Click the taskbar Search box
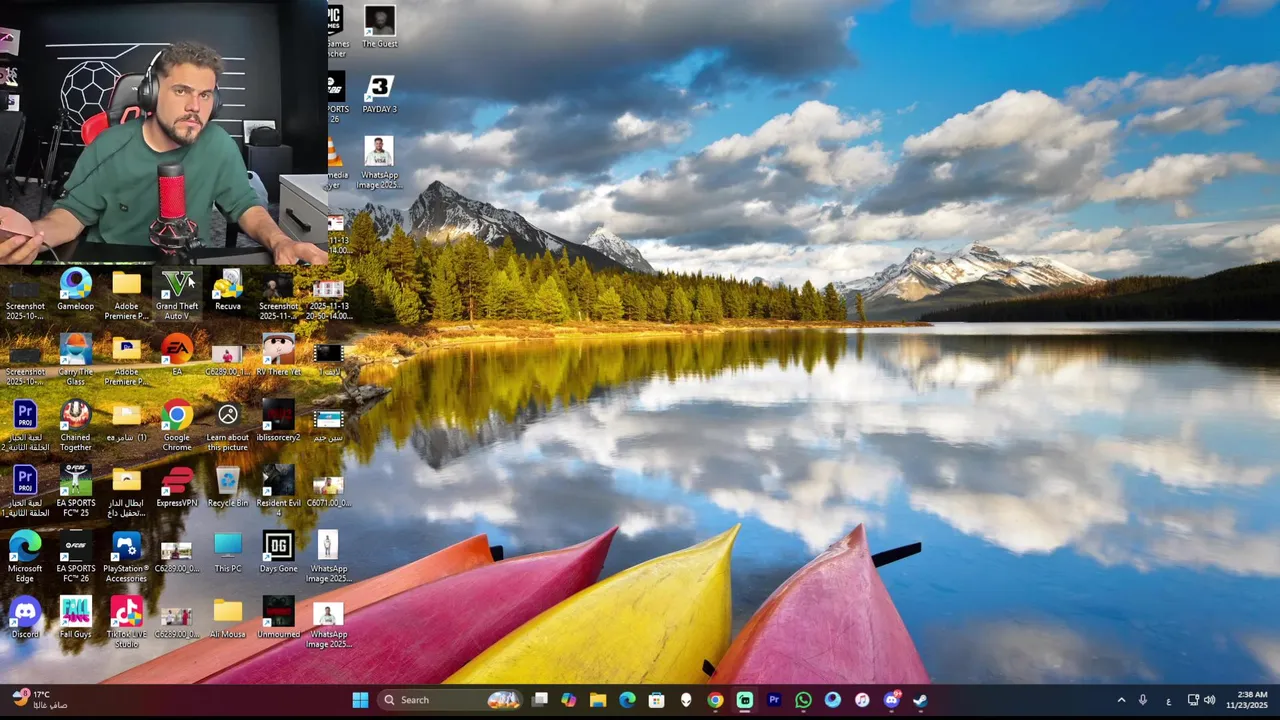The height and width of the screenshot is (720, 1280). (x=452, y=700)
